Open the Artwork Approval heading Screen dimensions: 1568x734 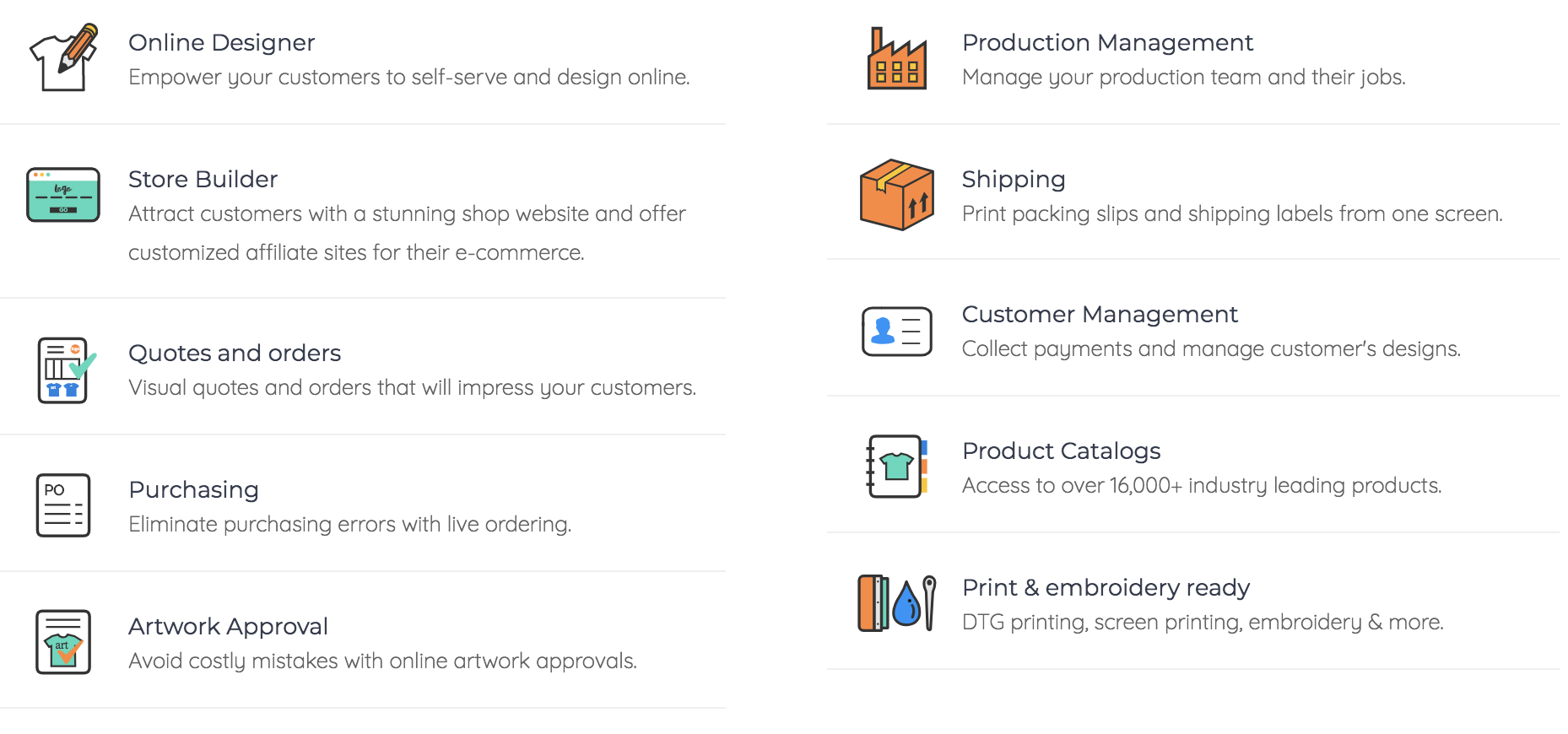tap(228, 626)
